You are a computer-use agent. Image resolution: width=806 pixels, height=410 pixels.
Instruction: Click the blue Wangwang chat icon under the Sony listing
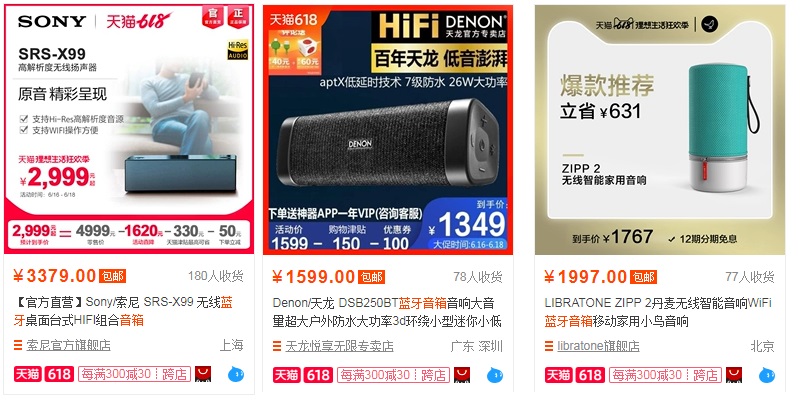tap(236, 375)
